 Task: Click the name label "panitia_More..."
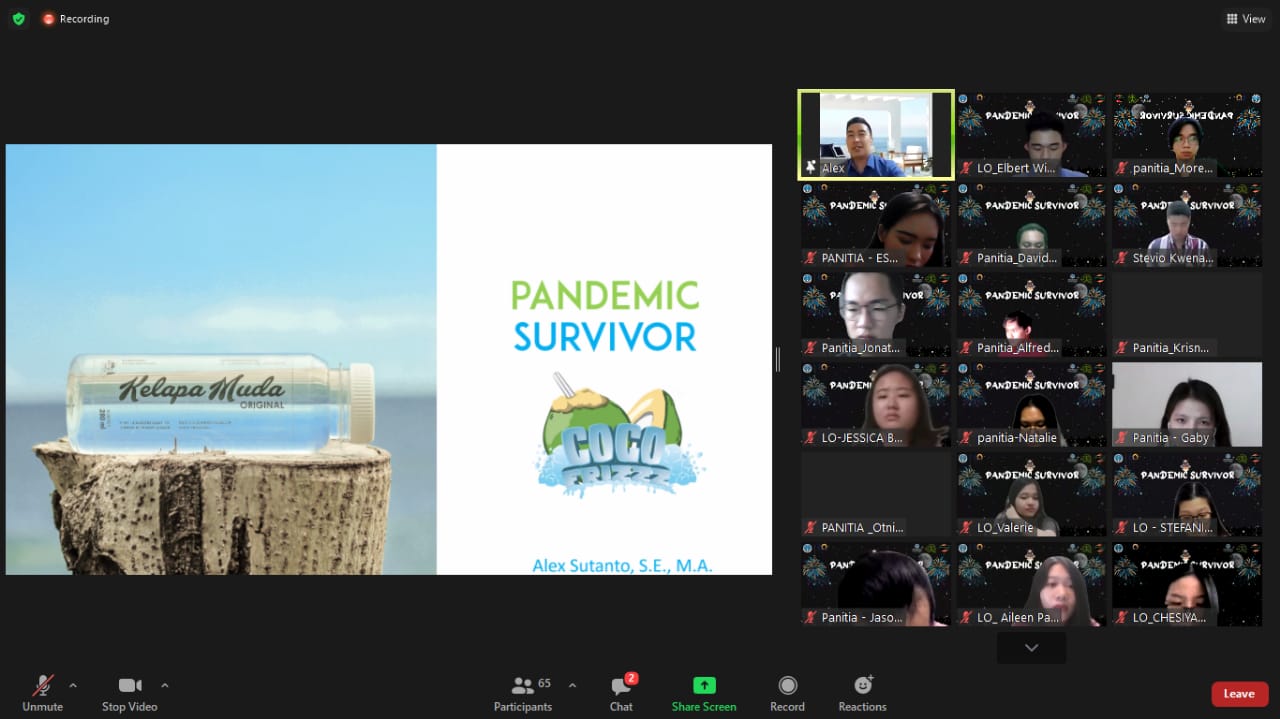[x=1174, y=168]
